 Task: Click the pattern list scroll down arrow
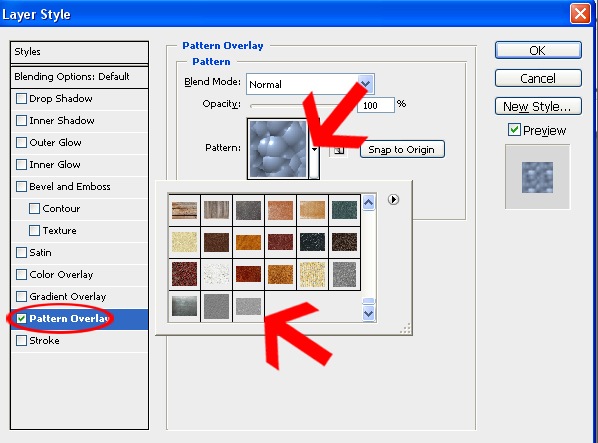(x=368, y=314)
